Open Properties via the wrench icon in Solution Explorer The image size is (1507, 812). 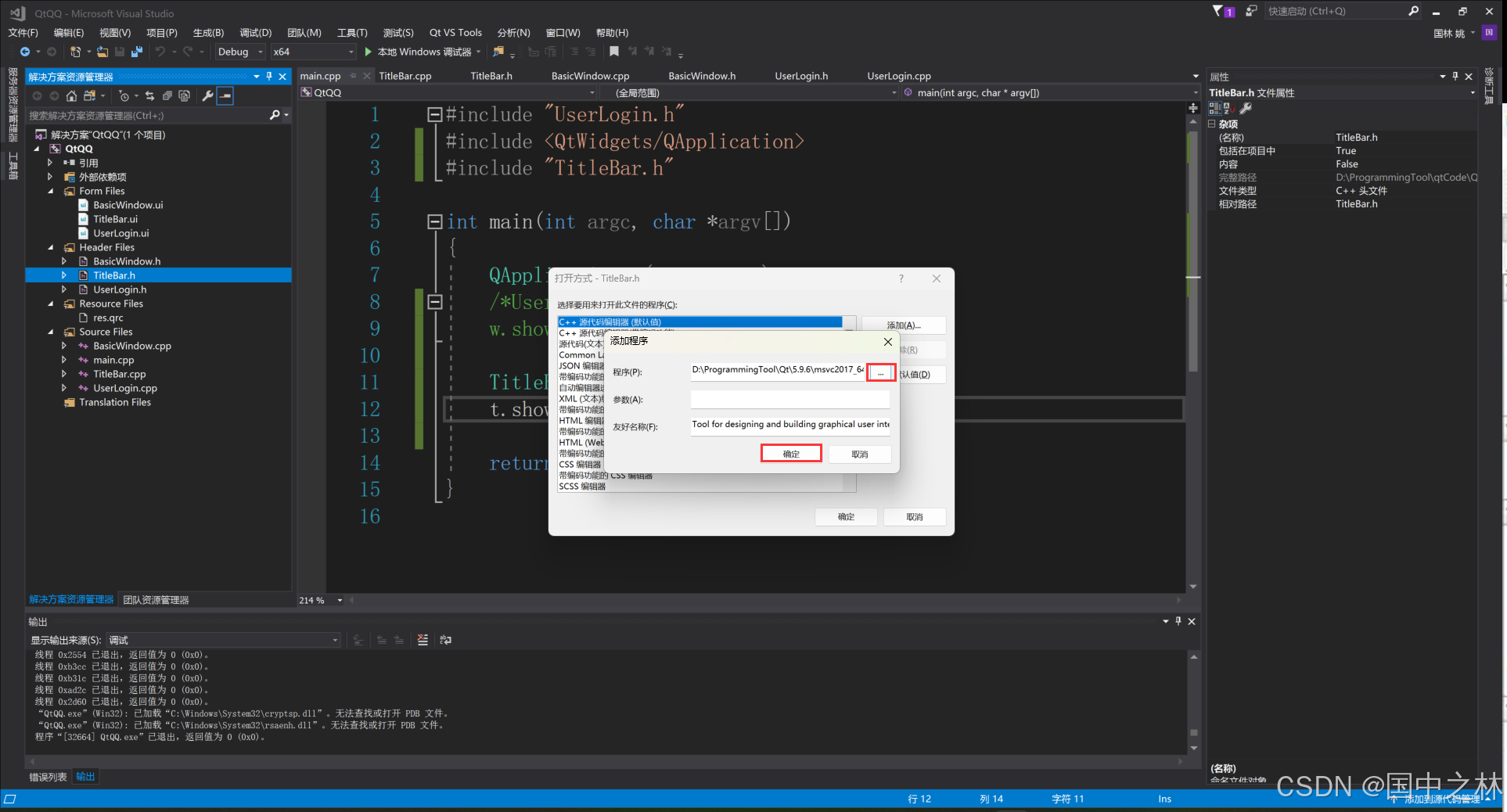click(x=207, y=95)
